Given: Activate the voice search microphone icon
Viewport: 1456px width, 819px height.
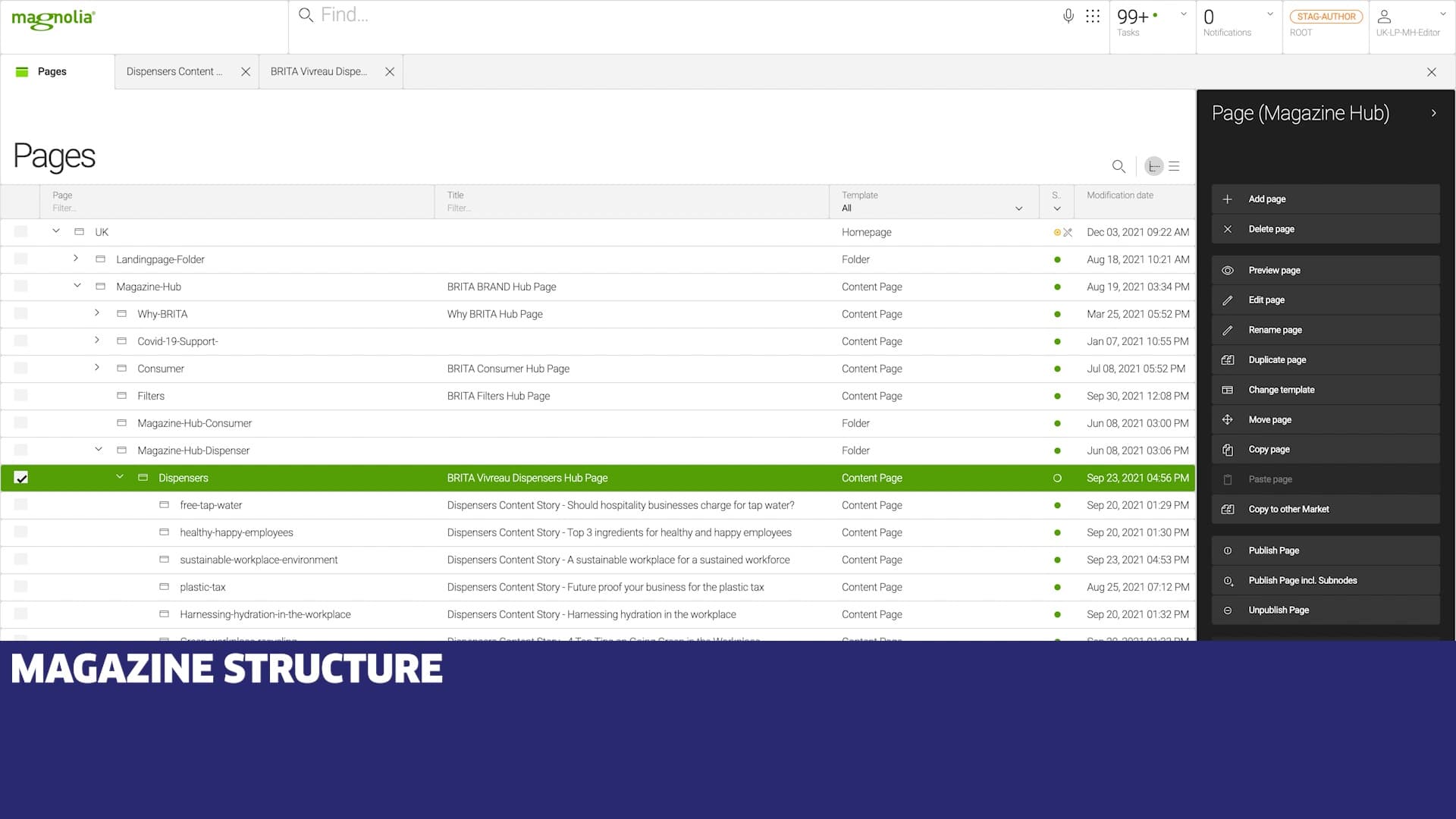Looking at the screenshot, I should (x=1068, y=16).
